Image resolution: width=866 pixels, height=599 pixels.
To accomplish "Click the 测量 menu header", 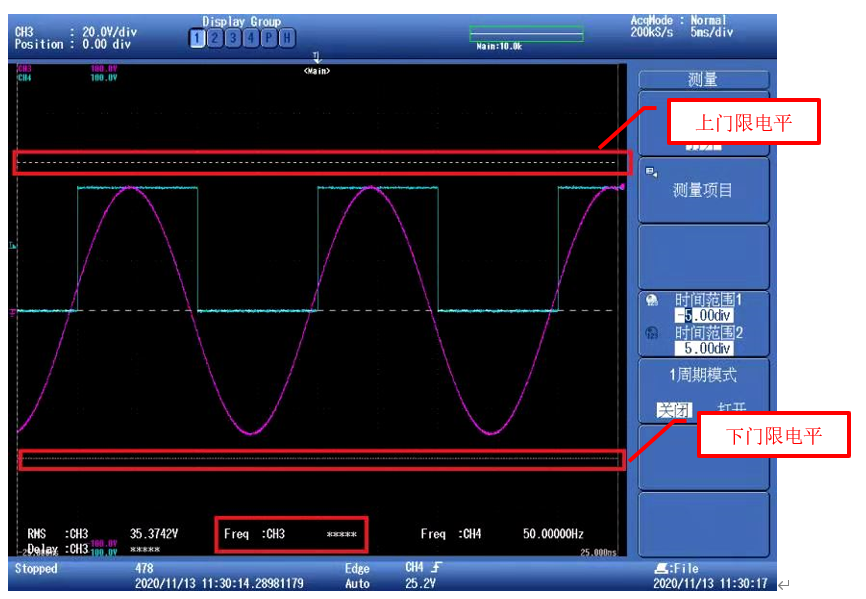I will click(x=703, y=80).
